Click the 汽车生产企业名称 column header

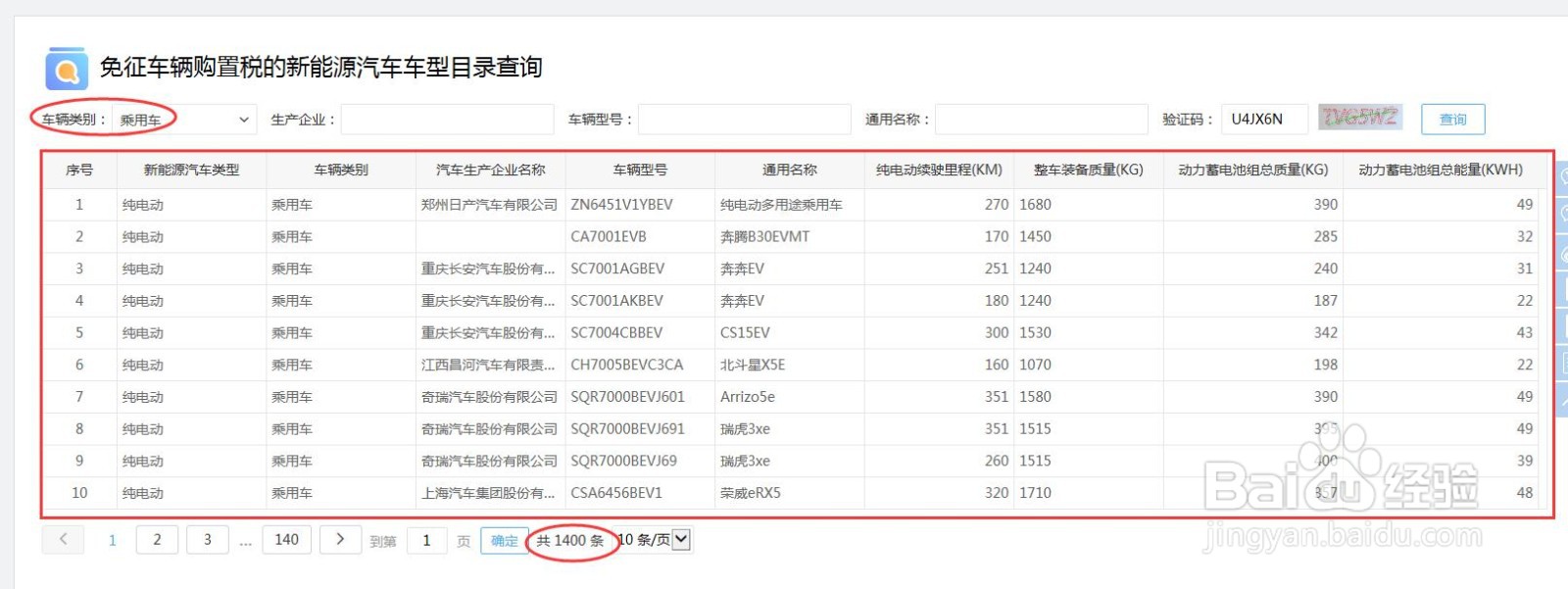click(491, 170)
